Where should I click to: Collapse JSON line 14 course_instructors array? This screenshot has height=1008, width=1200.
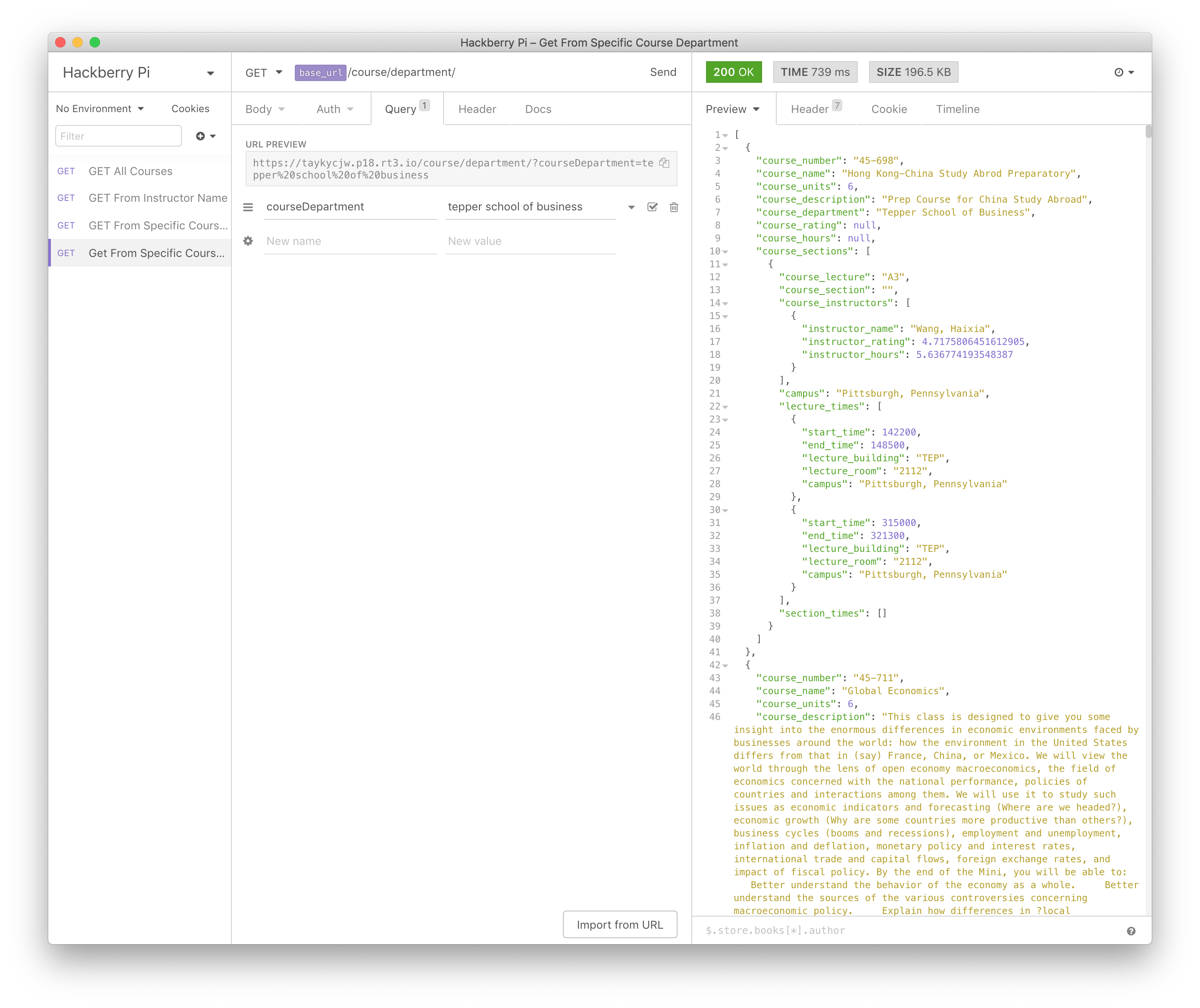(725, 304)
